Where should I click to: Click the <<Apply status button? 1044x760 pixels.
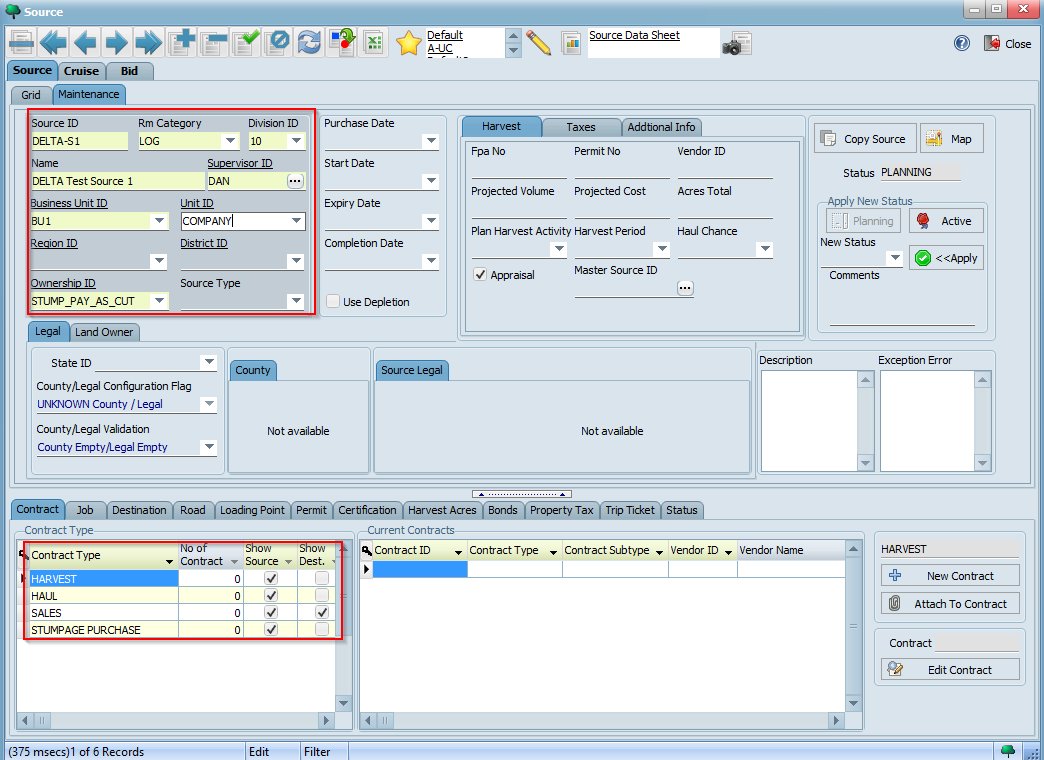tap(946, 258)
